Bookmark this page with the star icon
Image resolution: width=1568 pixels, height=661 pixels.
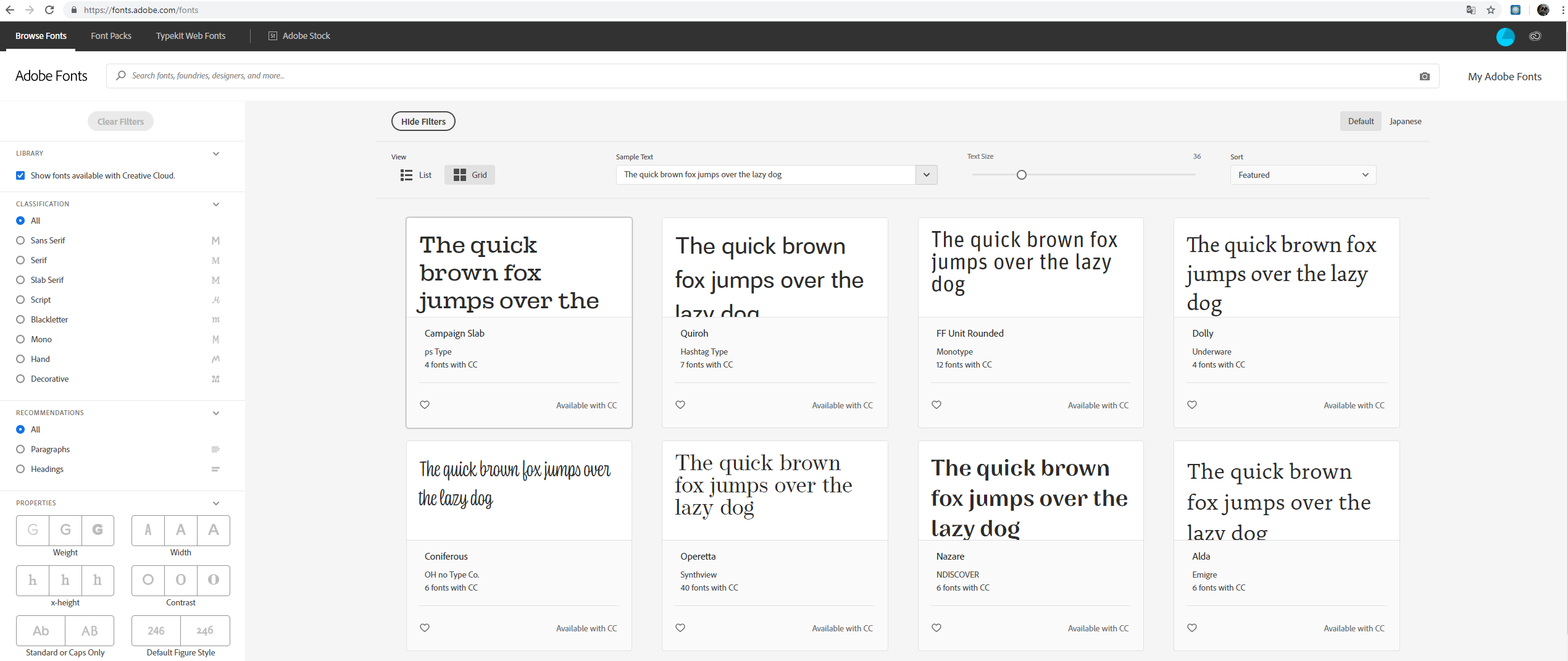[1491, 10]
